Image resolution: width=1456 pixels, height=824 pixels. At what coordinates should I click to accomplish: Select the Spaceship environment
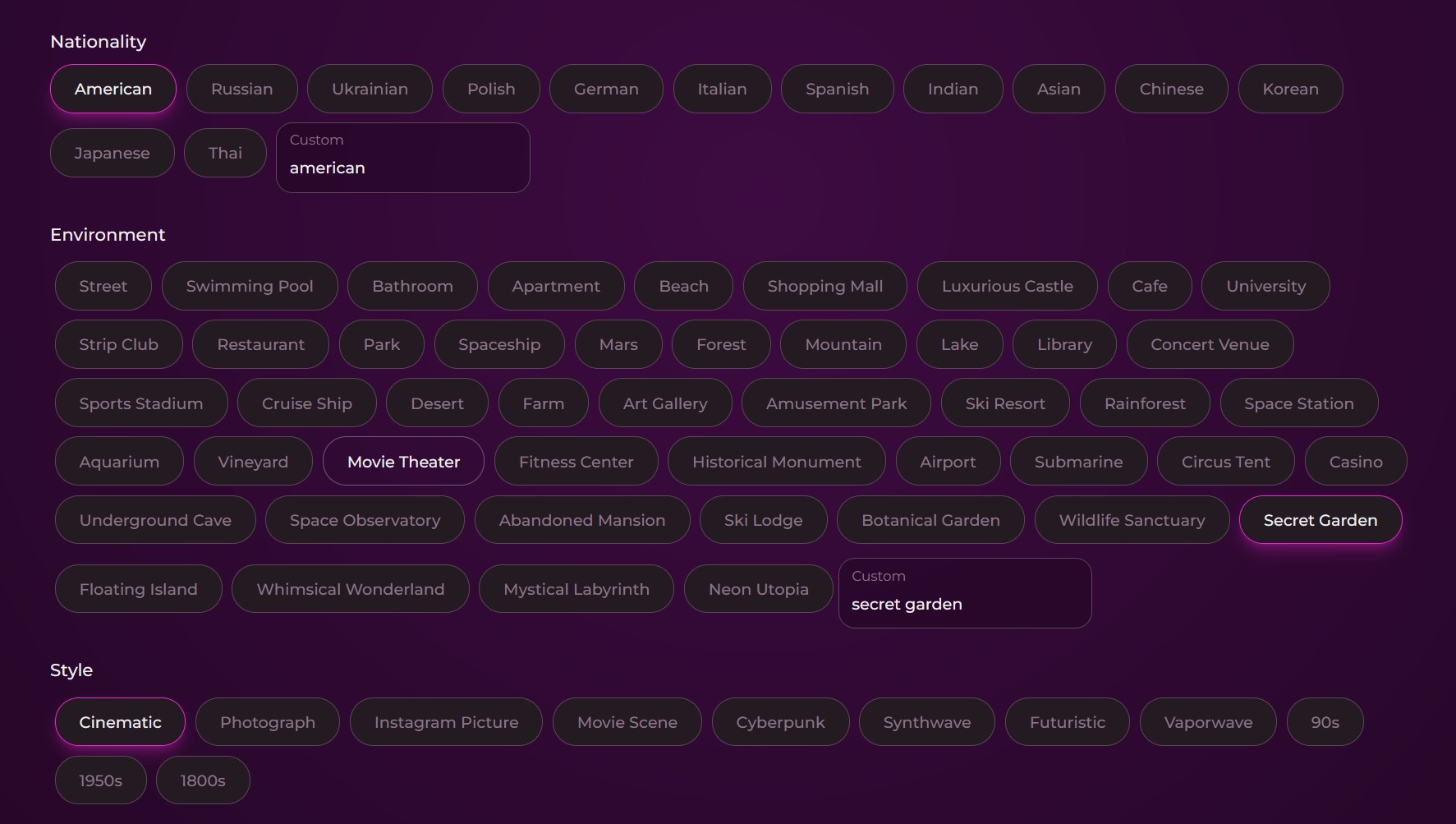[498, 344]
